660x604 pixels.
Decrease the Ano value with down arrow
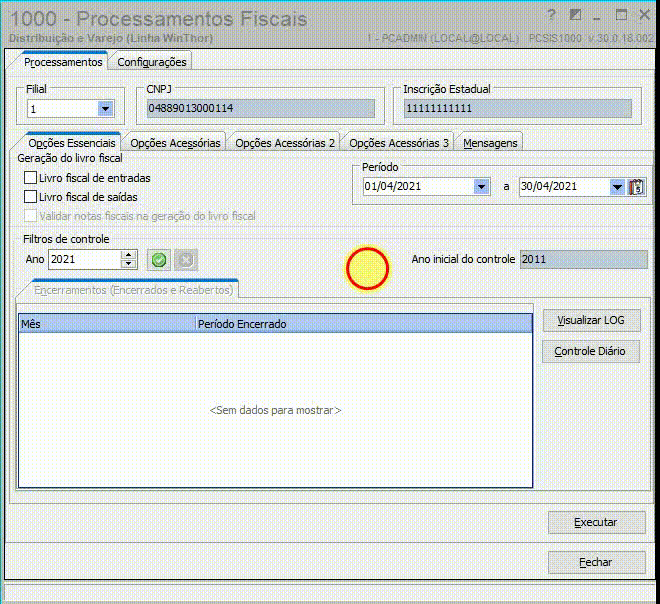pos(128,264)
